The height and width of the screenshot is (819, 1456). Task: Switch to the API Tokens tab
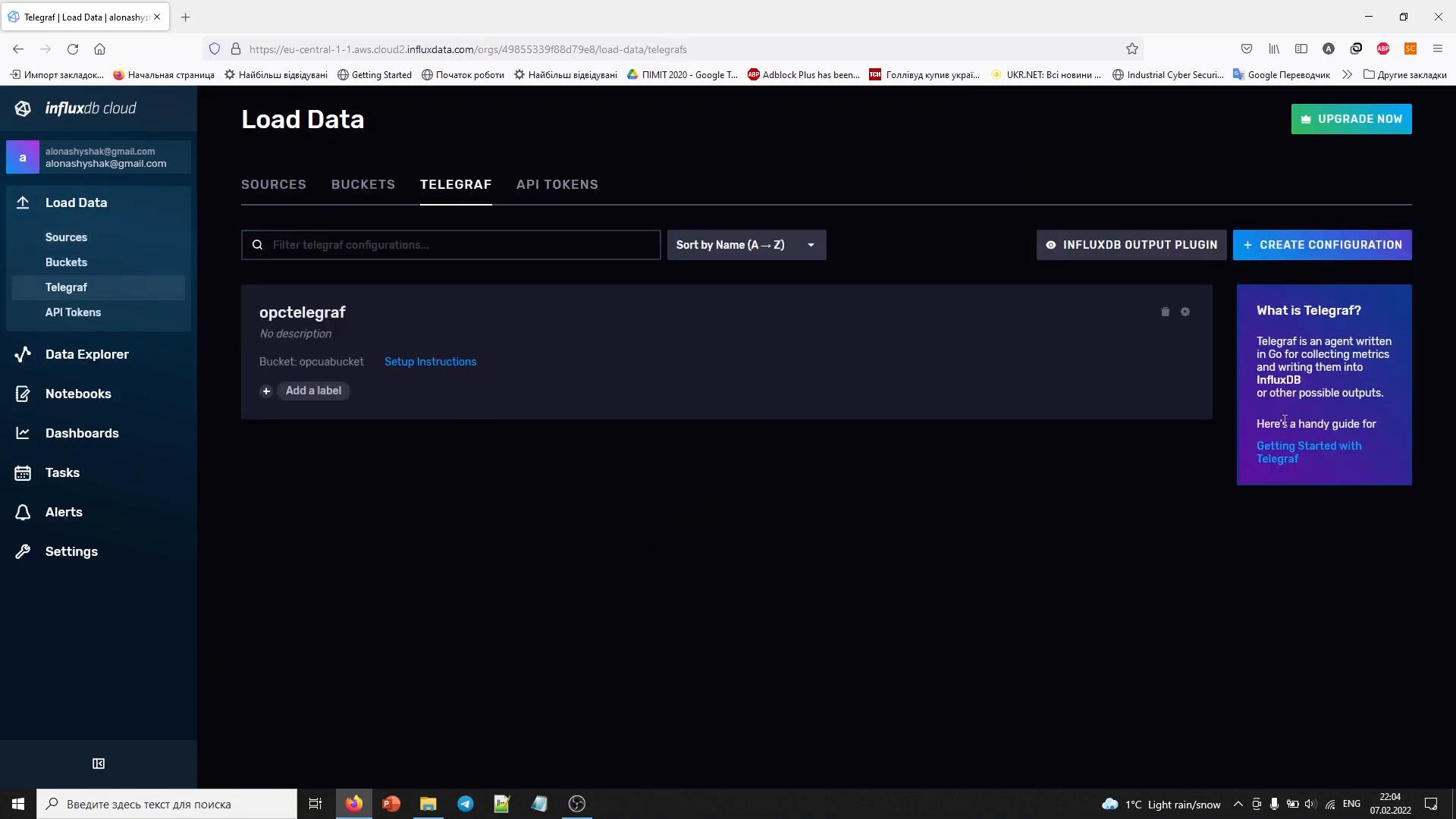click(x=557, y=184)
